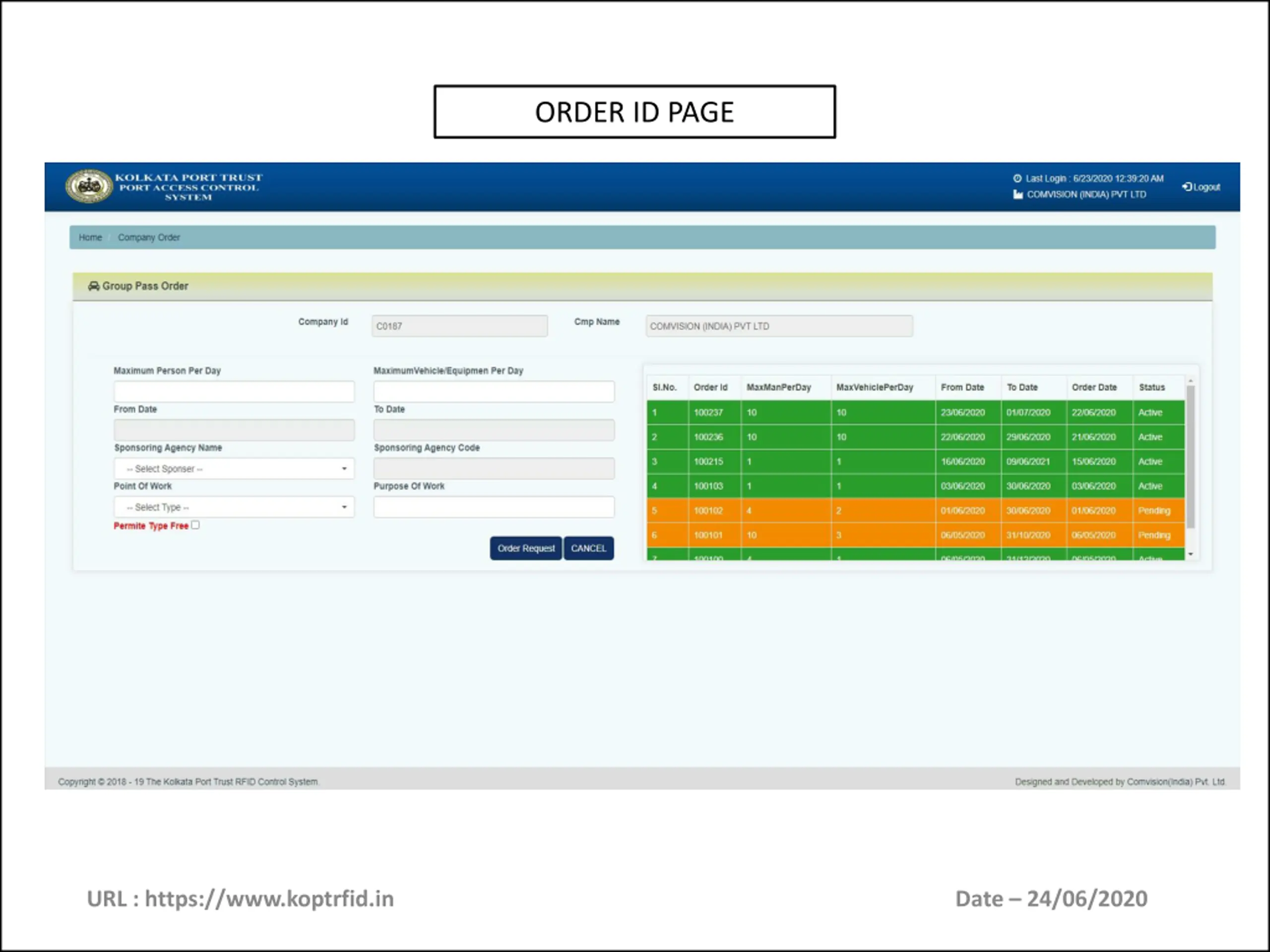Tick the Permite Type Free checkbox
Screen dimensions: 1270x952
pos(195,525)
